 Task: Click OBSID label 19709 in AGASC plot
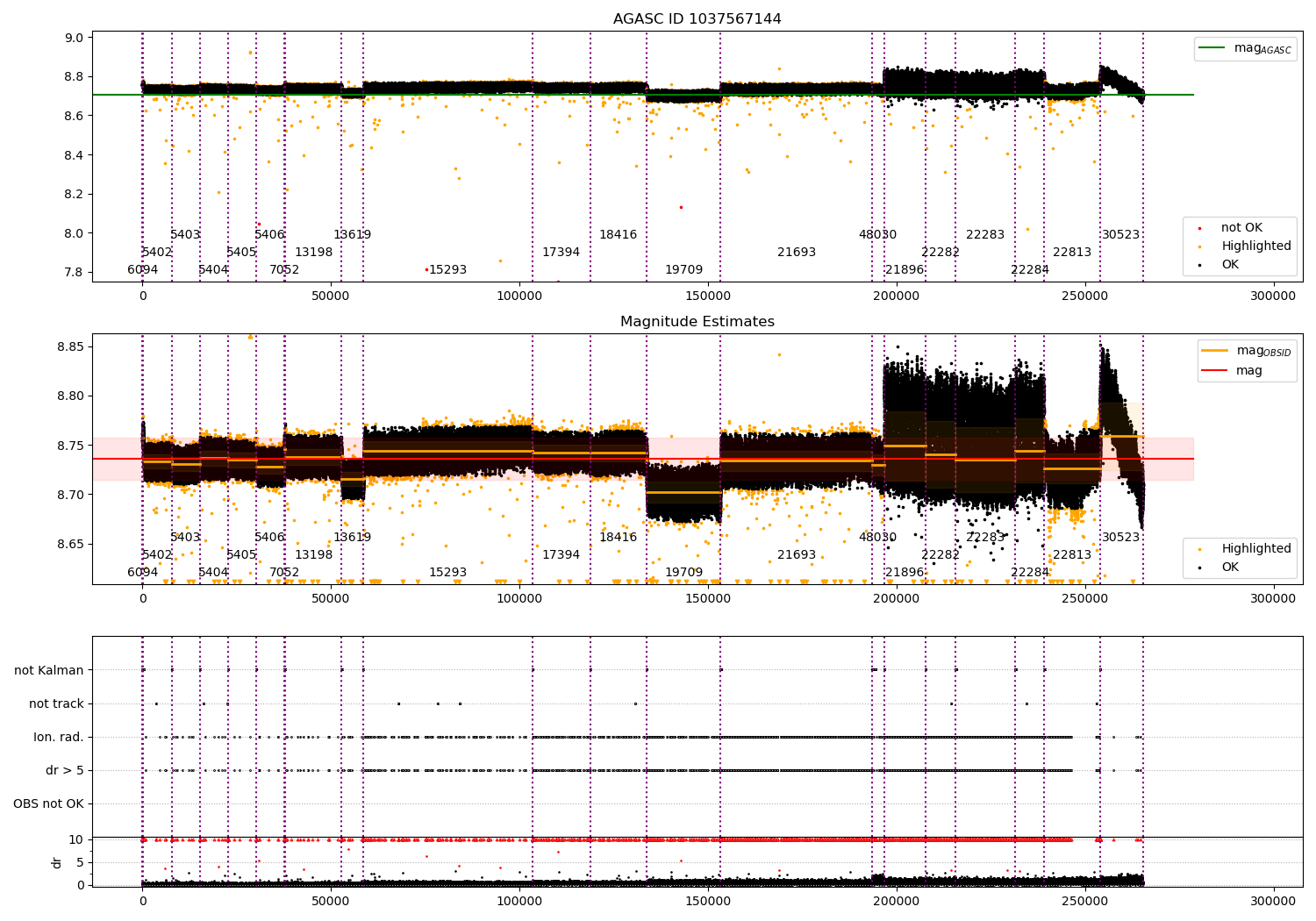pos(683,270)
